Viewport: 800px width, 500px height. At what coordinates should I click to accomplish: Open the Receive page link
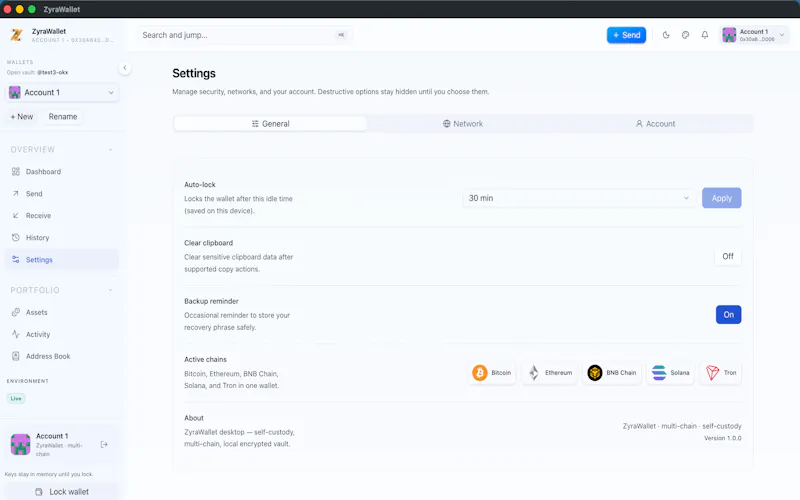pos(62,215)
